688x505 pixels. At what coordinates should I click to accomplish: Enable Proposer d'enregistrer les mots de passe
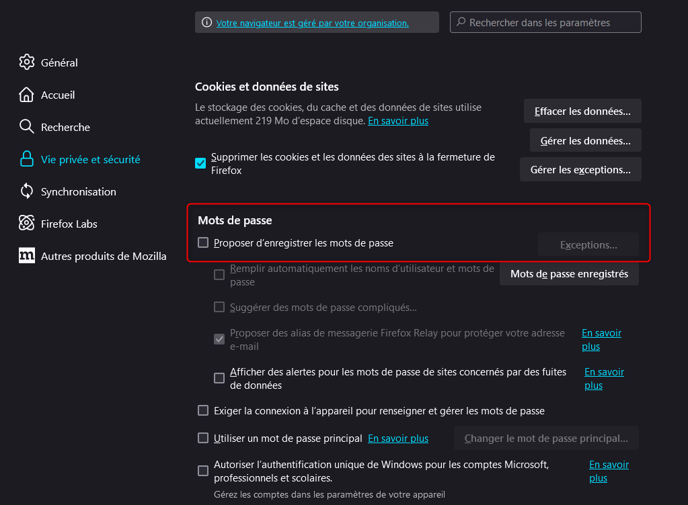pyautogui.click(x=203, y=243)
